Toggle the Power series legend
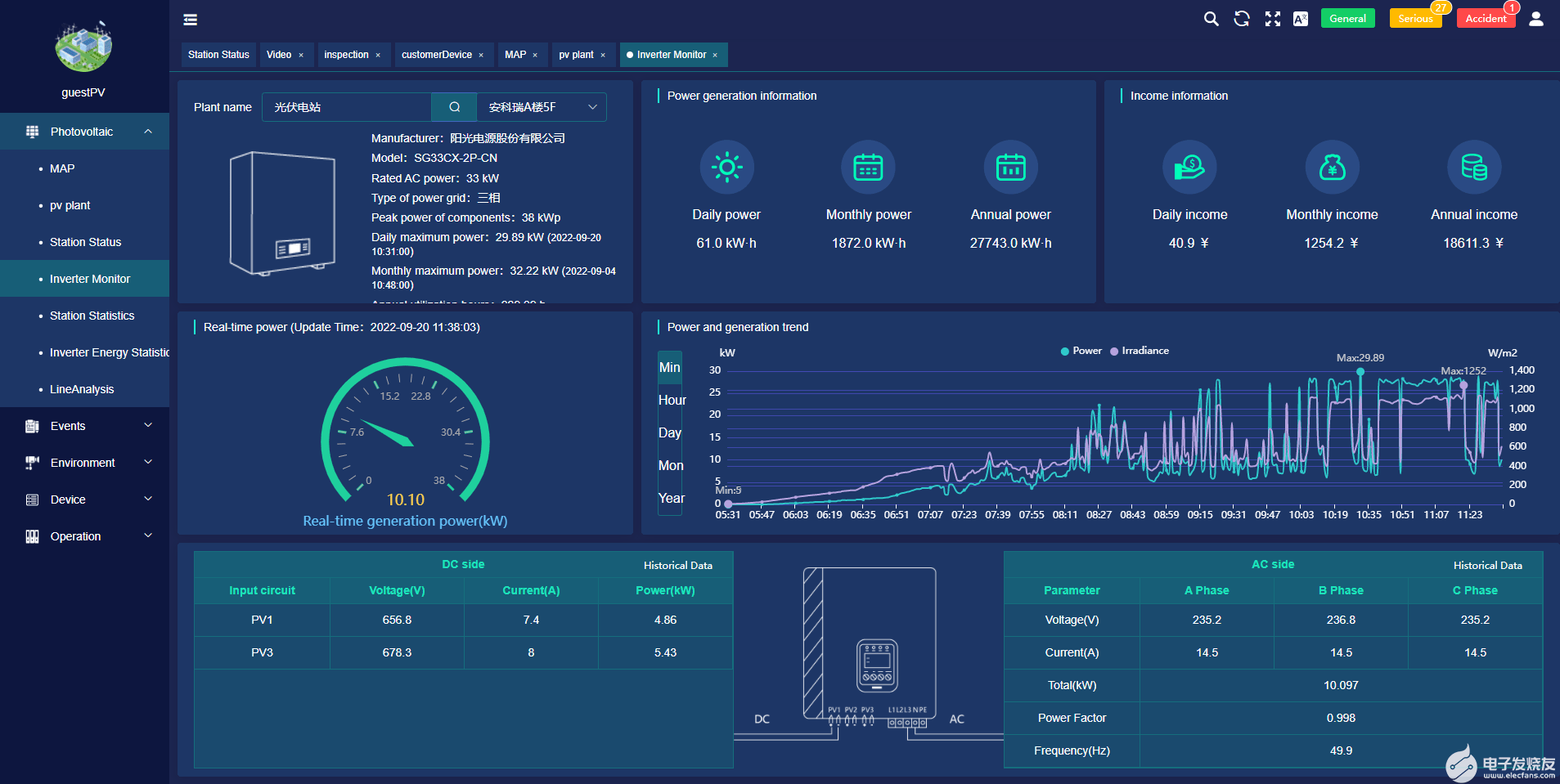 pos(1081,351)
